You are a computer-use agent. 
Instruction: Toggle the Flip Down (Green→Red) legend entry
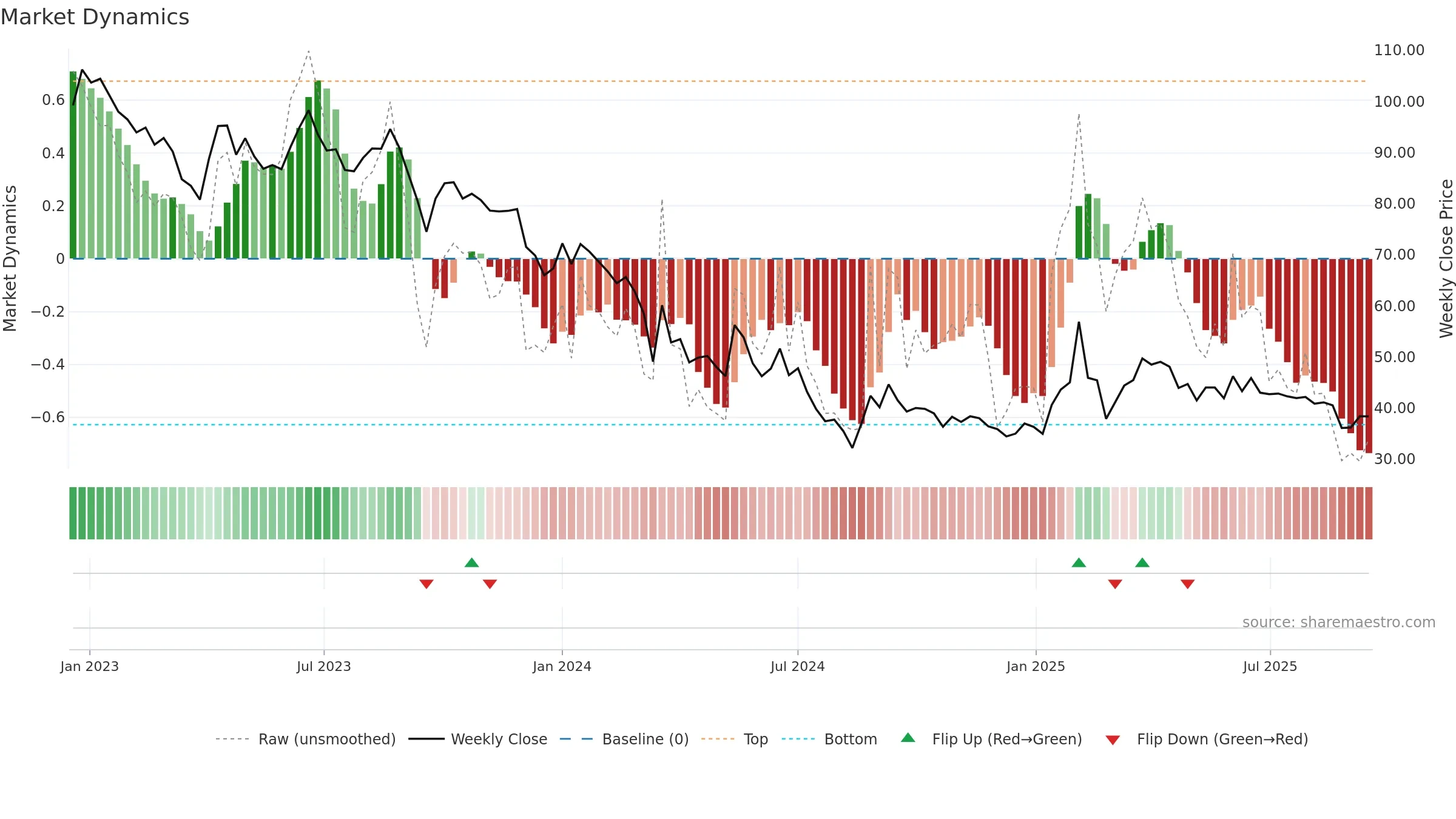point(1206,739)
